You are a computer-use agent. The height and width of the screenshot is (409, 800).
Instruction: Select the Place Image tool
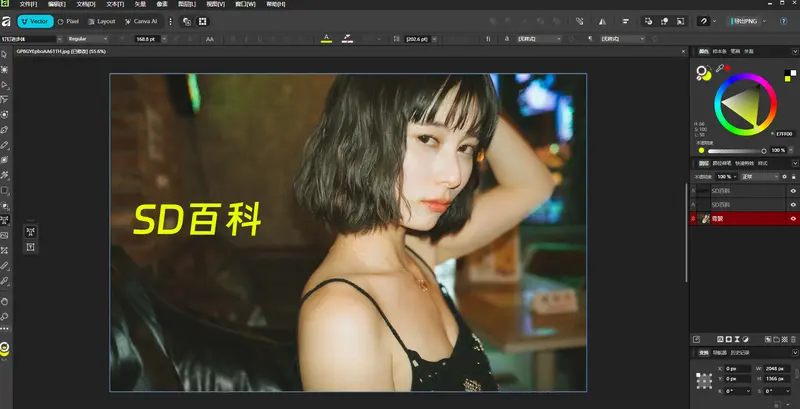click(5, 235)
